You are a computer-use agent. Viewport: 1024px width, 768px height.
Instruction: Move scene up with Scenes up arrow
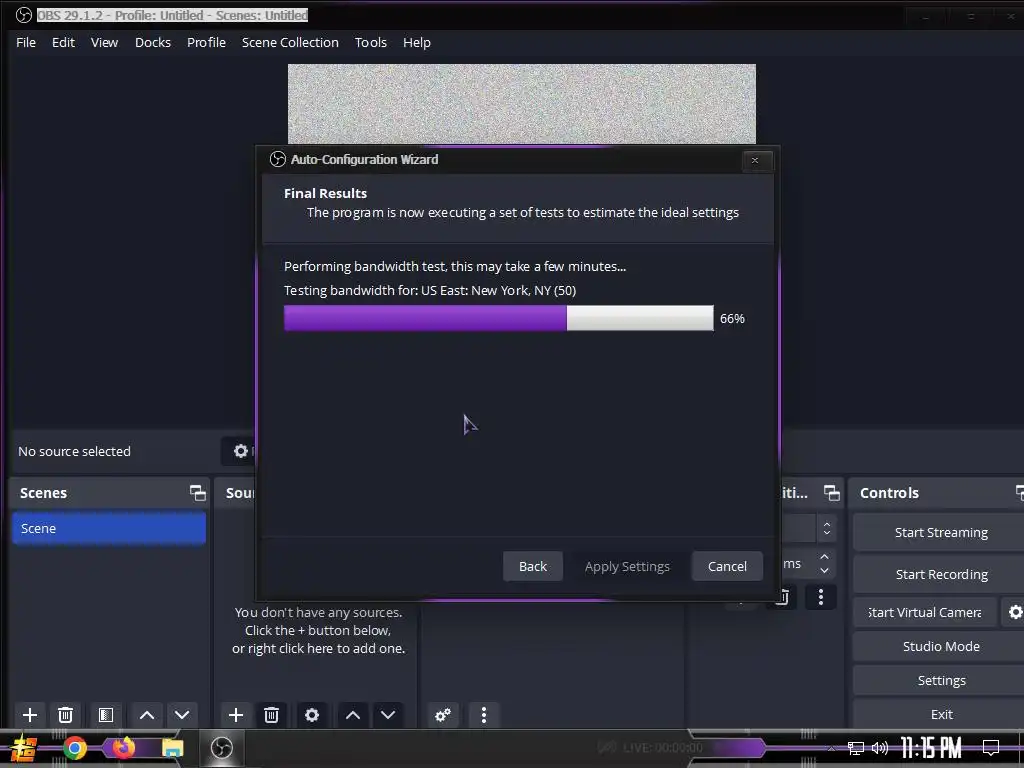147,714
